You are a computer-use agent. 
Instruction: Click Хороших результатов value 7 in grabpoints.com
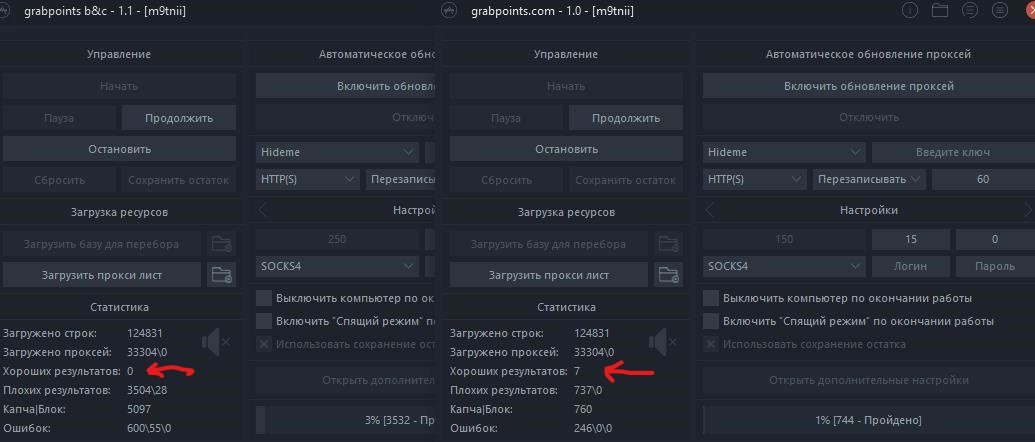pyautogui.click(x=577, y=371)
